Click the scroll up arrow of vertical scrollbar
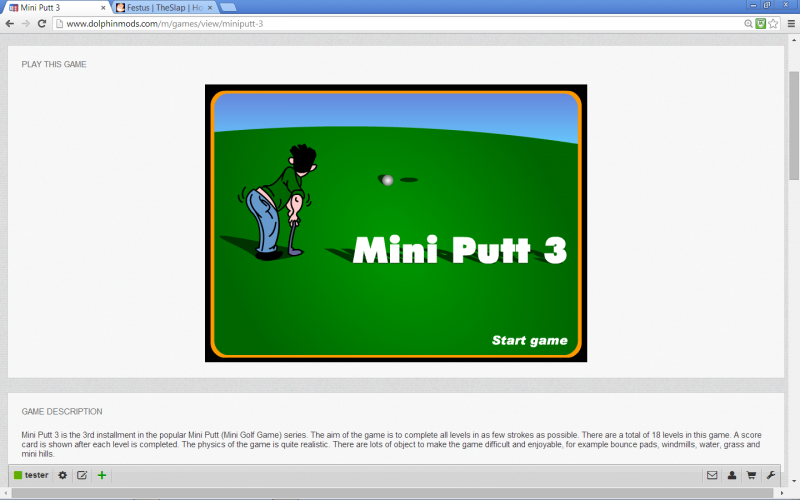This screenshot has width=800, height=500. pos(794,39)
